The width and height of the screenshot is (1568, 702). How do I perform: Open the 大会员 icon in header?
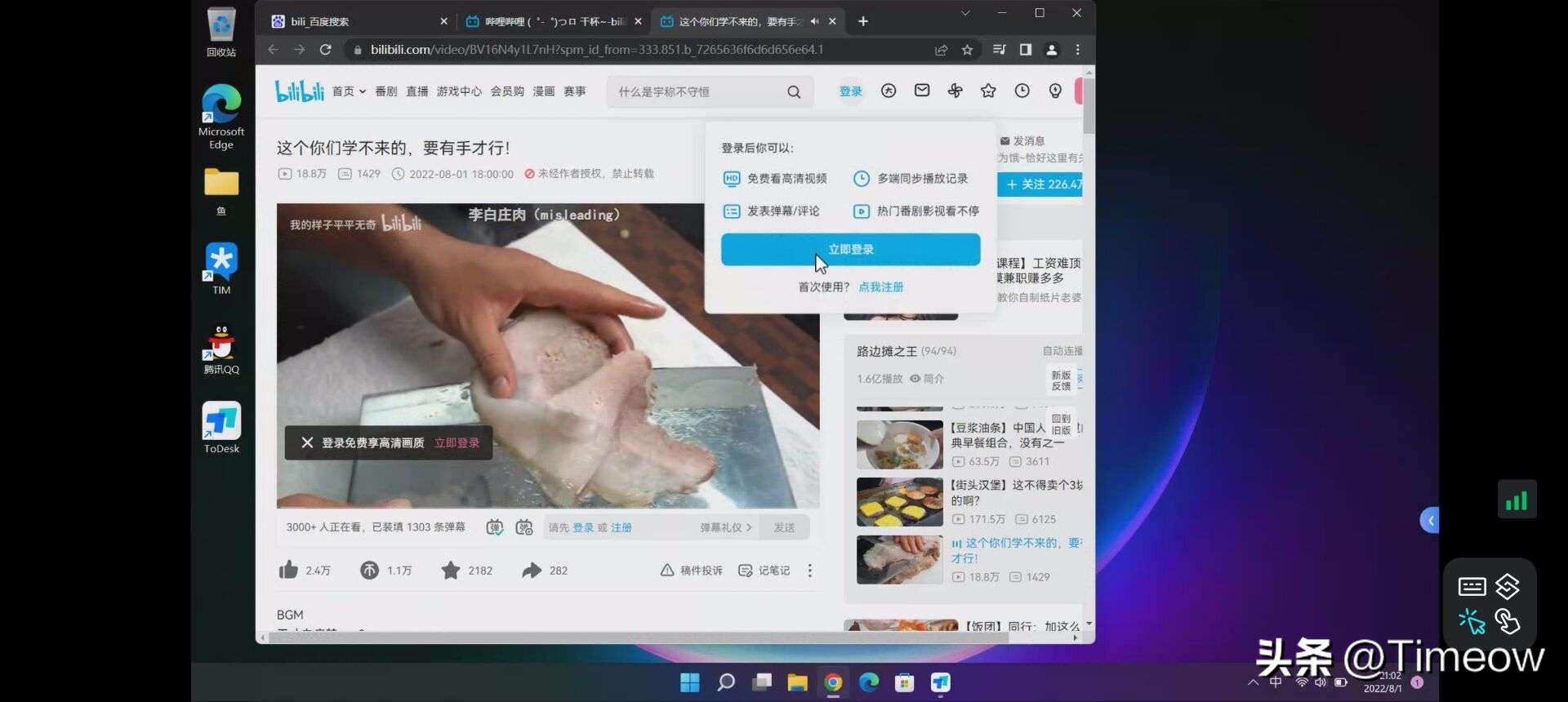pyautogui.click(x=889, y=91)
